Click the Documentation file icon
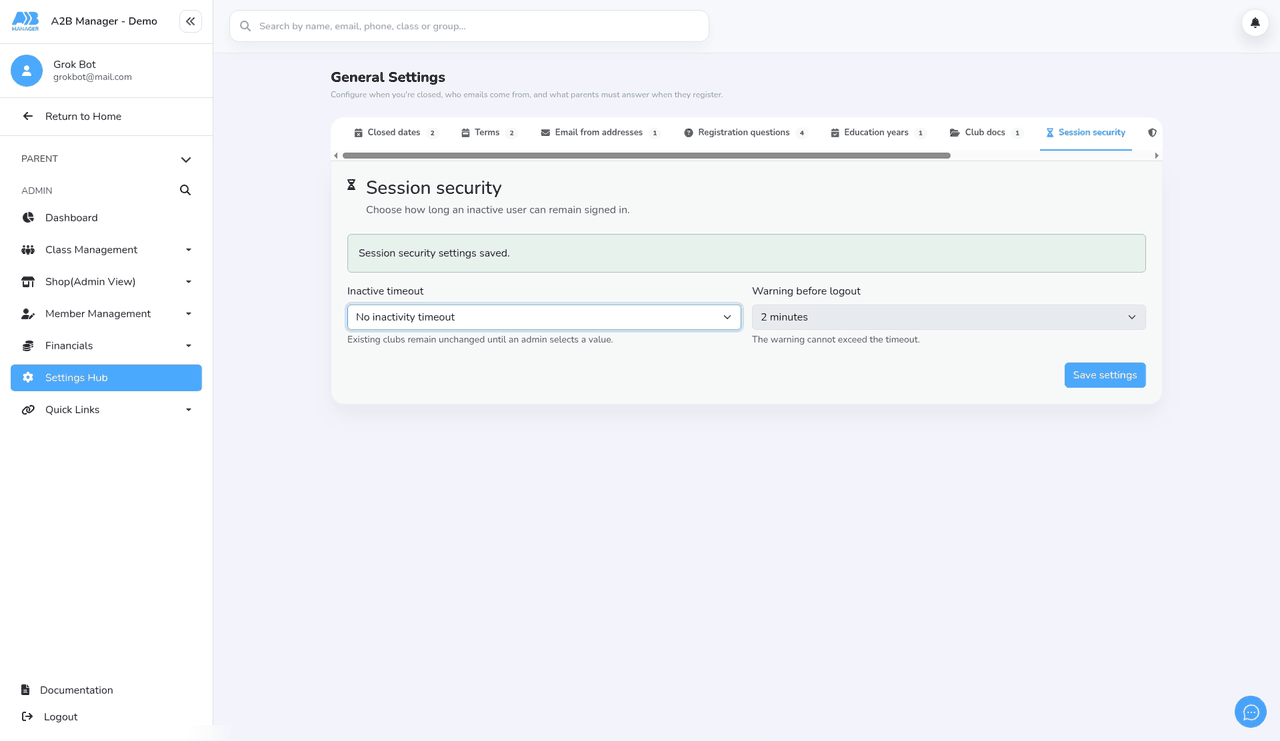This screenshot has width=1280, height=741. pos(26,690)
